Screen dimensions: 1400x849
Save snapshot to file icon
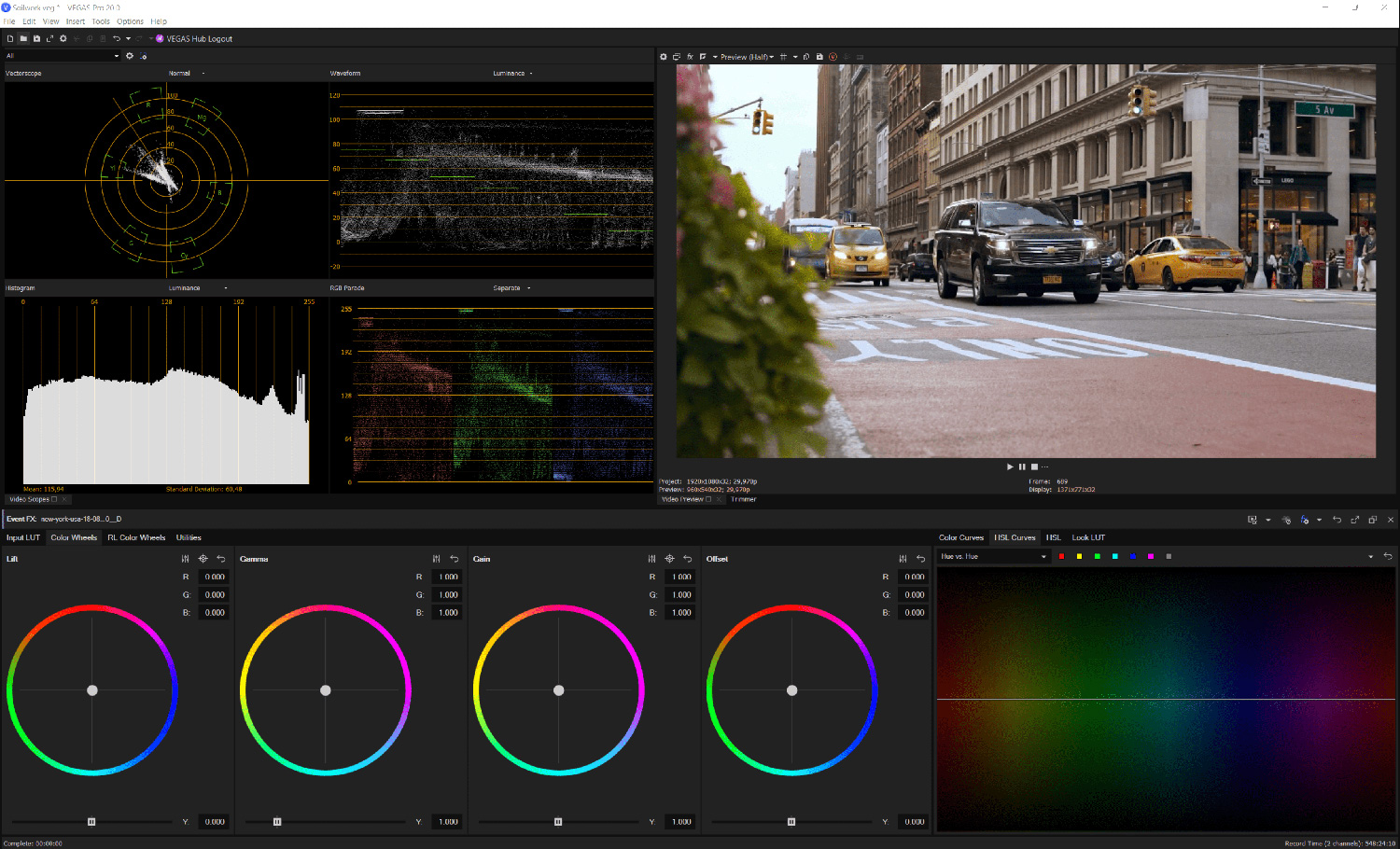(x=819, y=57)
